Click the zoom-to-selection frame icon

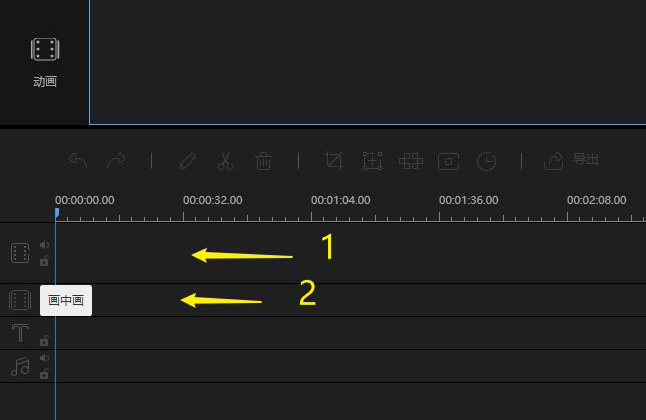point(372,160)
